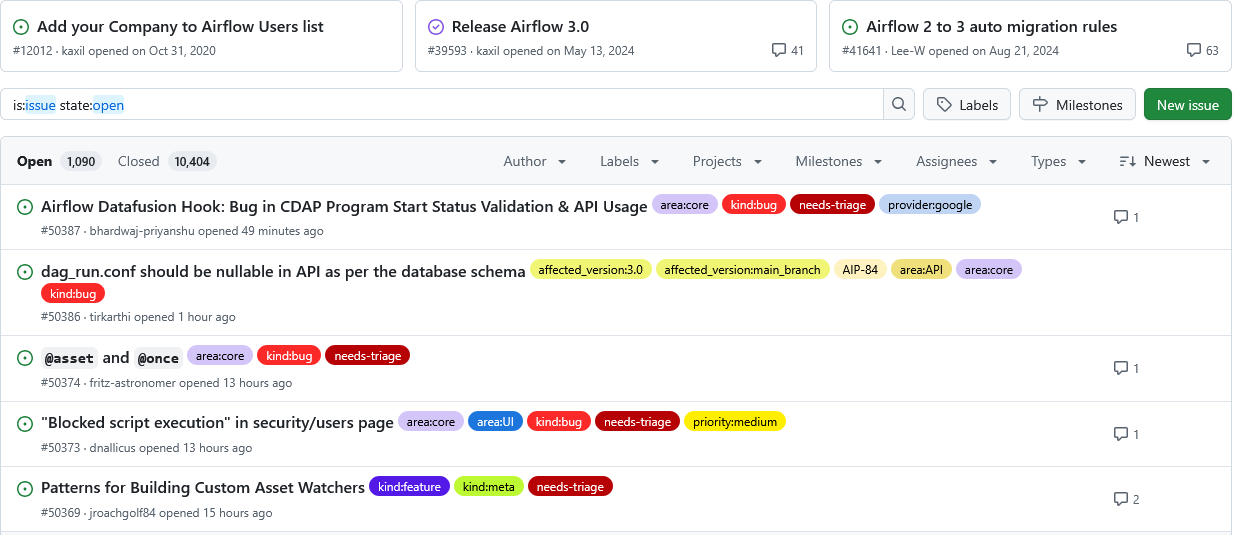Click affected_version:3.0 label
Image resolution: width=1248 pixels, height=535 pixels.
click(x=591, y=269)
